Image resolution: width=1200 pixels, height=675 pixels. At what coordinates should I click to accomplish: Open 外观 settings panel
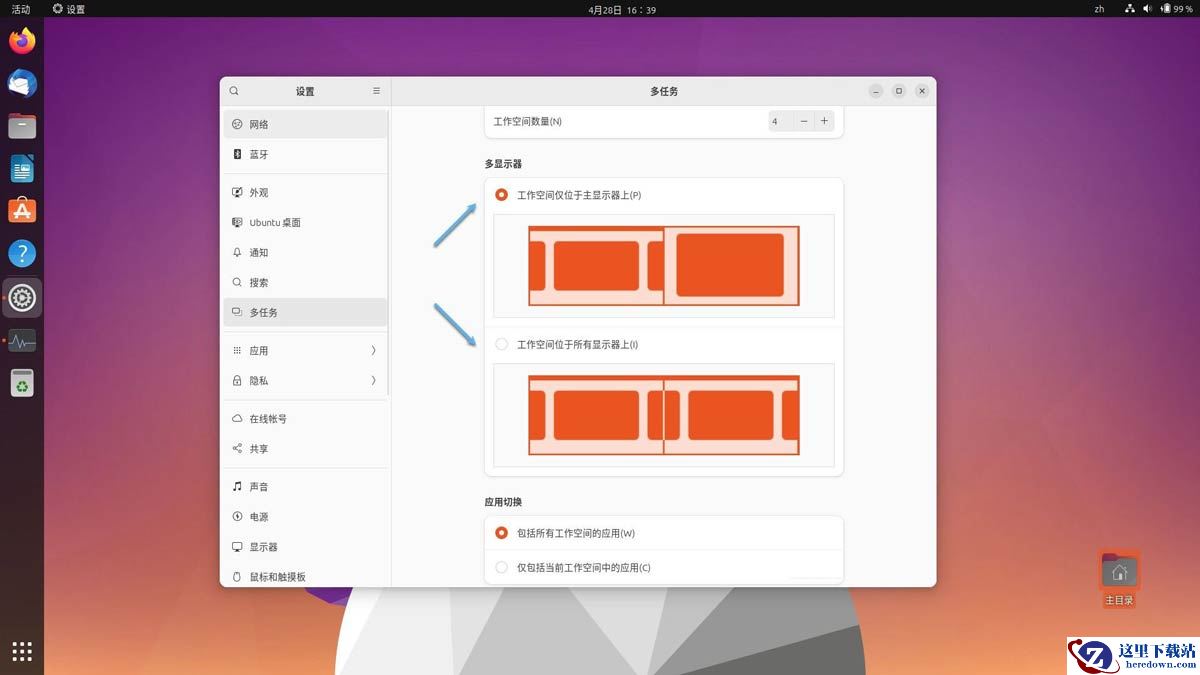coord(305,192)
